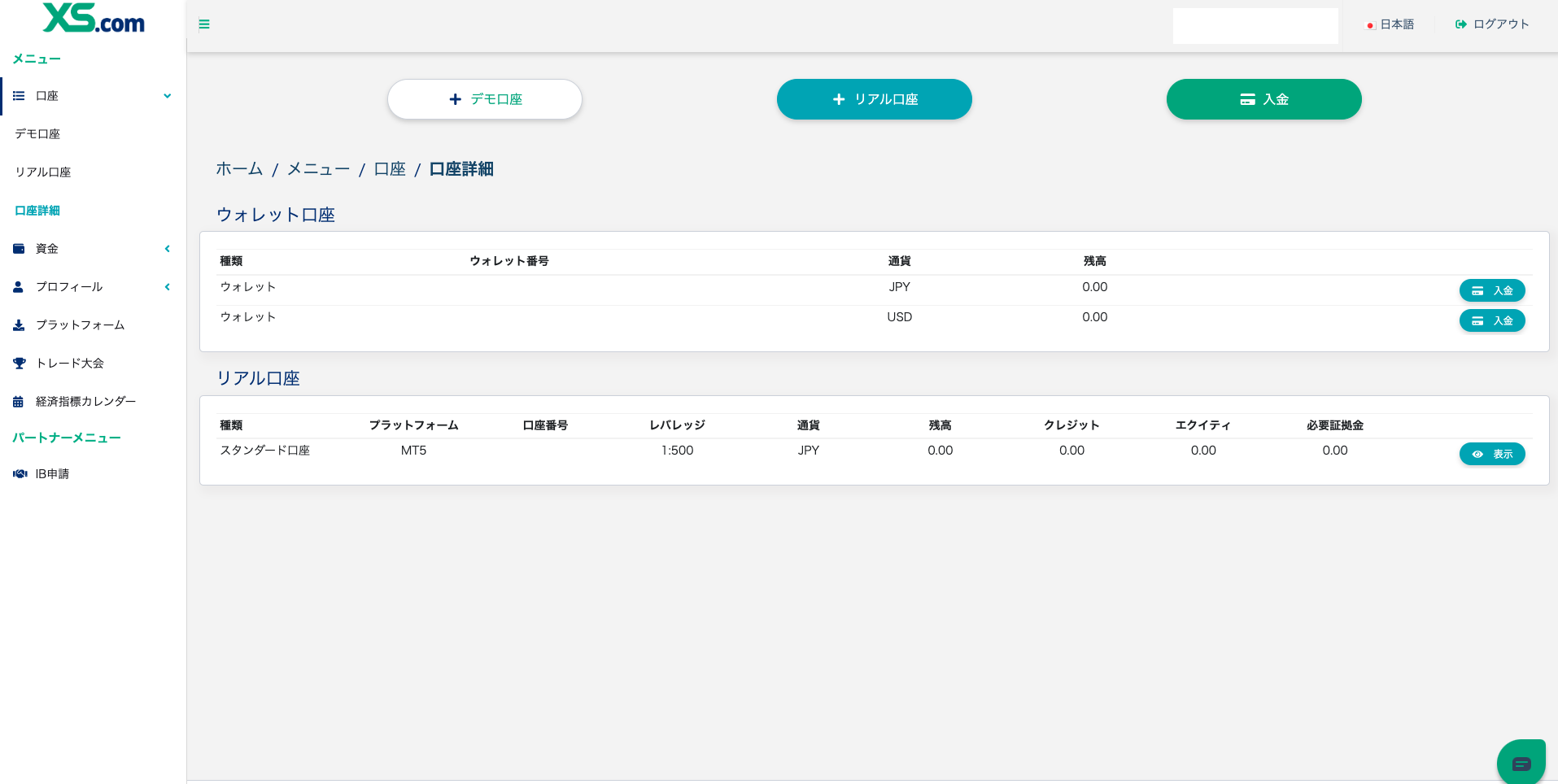
Task: Click the trophy icon for トレード大会
Action: (19, 364)
